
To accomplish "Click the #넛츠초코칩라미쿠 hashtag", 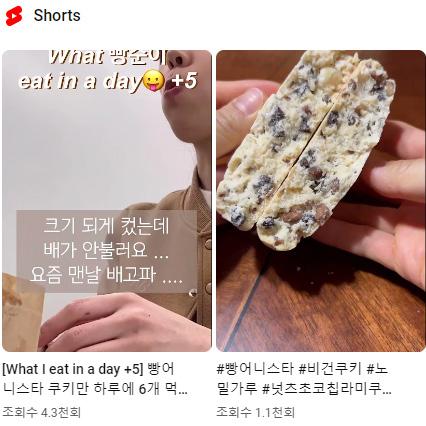I will coord(327,389).
